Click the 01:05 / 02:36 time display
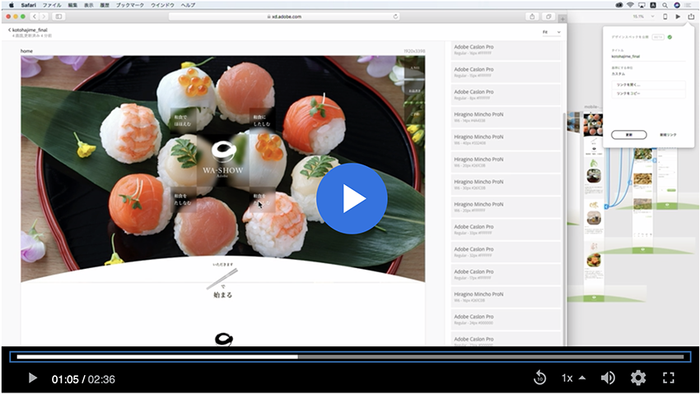This screenshot has height=394, width=700. coord(83,379)
